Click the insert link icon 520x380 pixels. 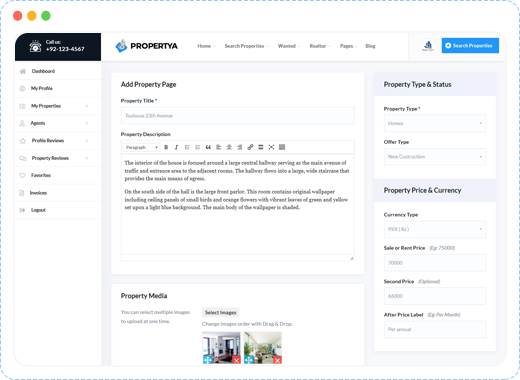[x=250, y=147]
